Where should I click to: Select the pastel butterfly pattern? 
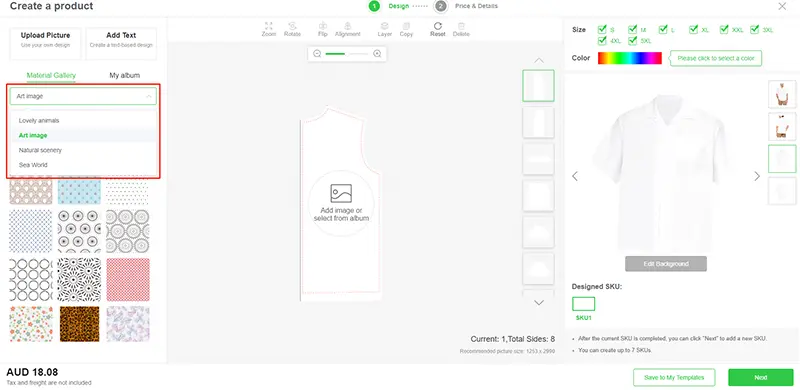(128, 324)
